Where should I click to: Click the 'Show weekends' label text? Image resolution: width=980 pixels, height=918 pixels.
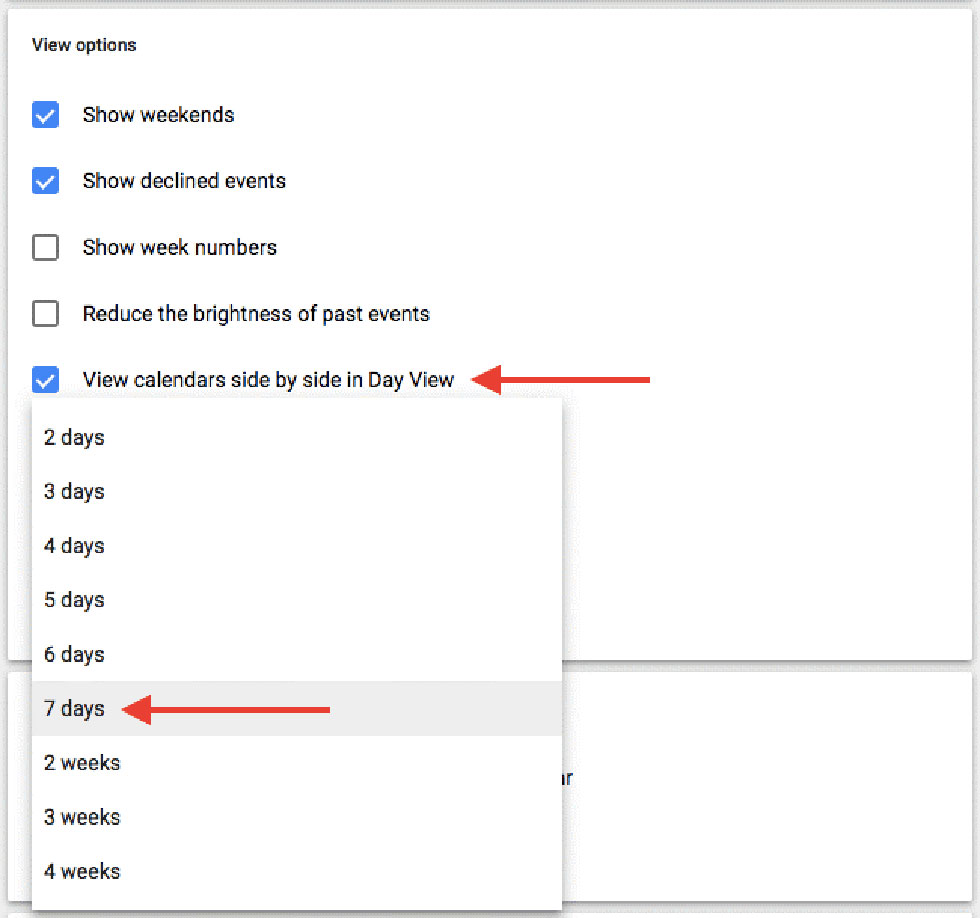pos(158,115)
